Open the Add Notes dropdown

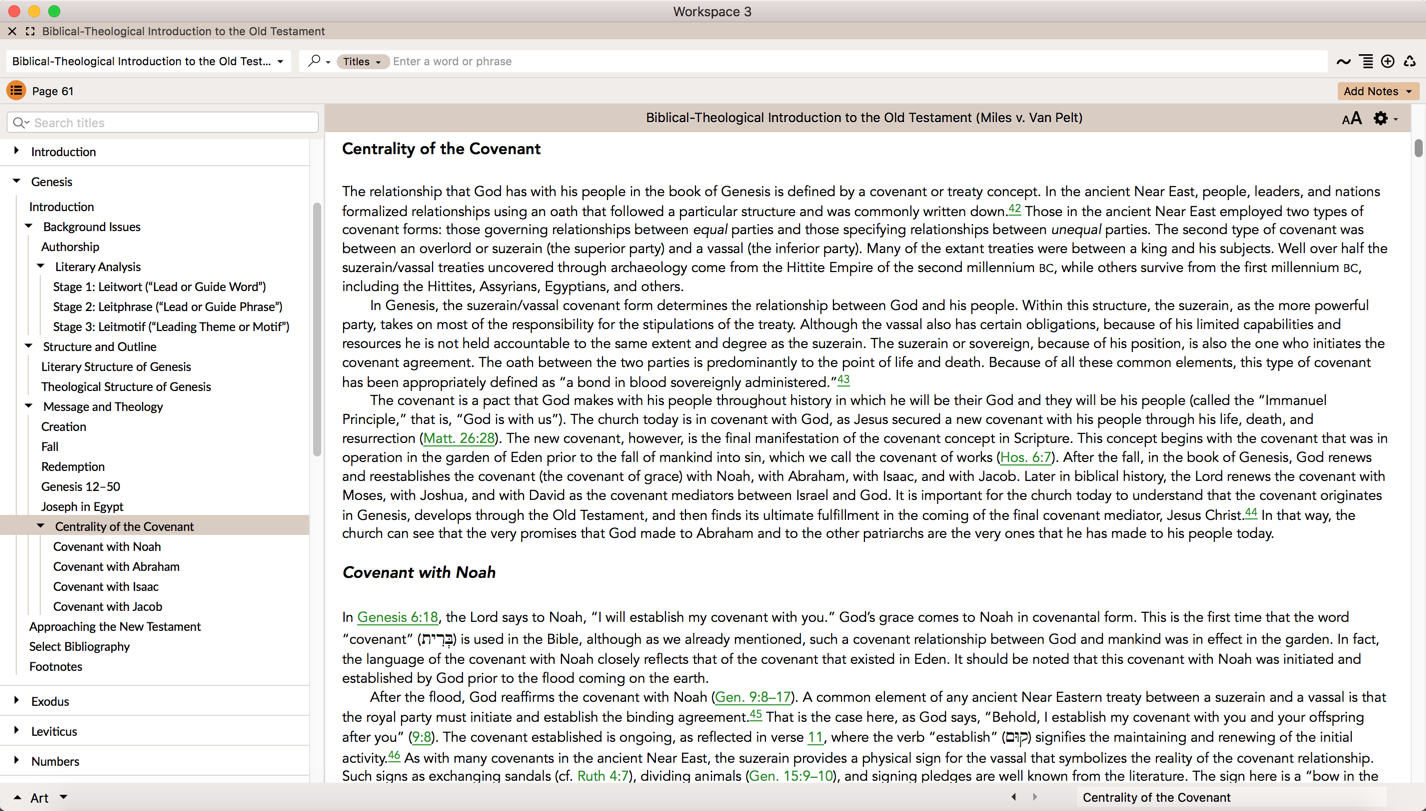1378,91
